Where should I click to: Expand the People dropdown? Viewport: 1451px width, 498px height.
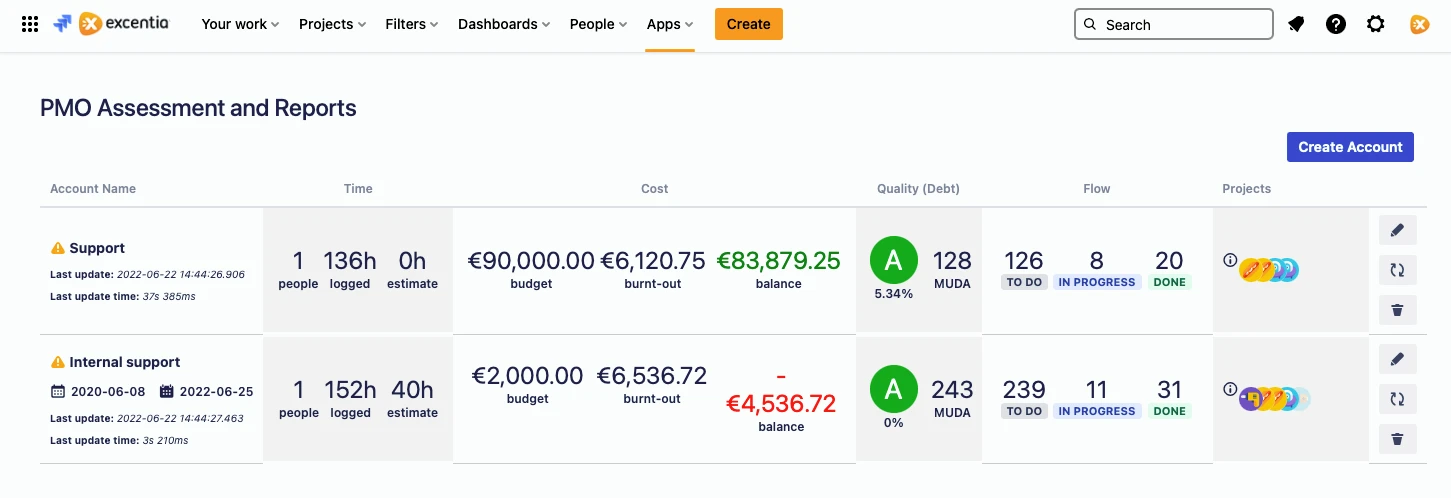(598, 24)
